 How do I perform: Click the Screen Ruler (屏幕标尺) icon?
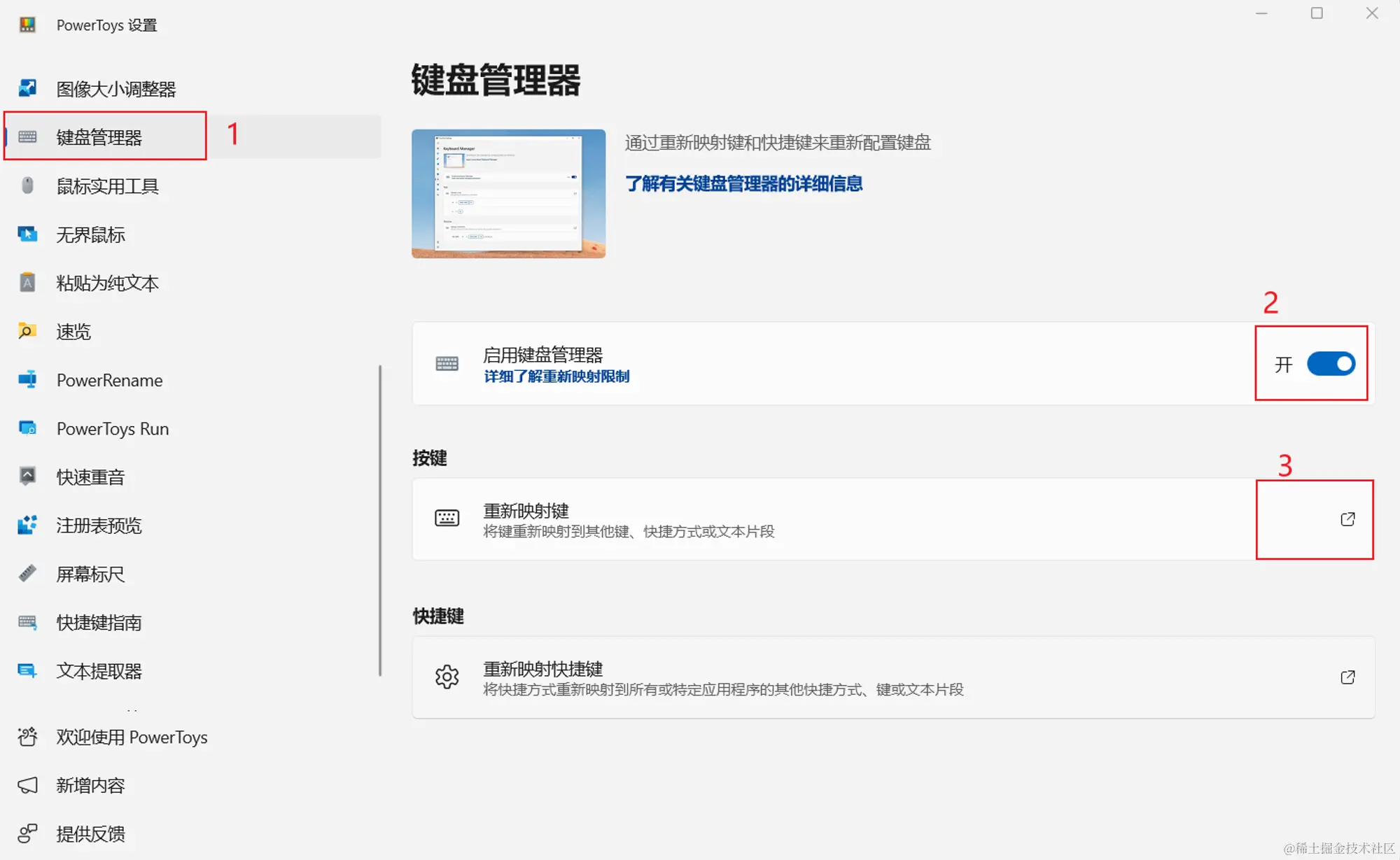(x=27, y=574)
